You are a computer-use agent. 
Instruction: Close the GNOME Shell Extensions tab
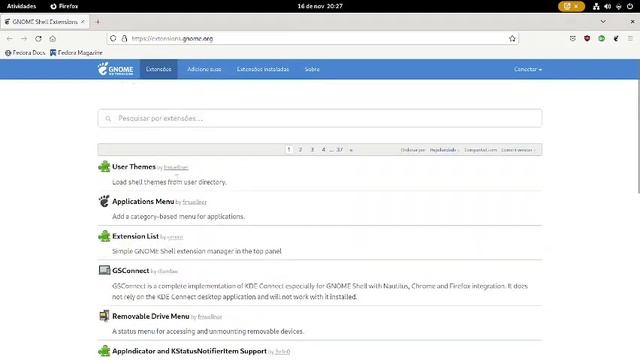[83, 22]
